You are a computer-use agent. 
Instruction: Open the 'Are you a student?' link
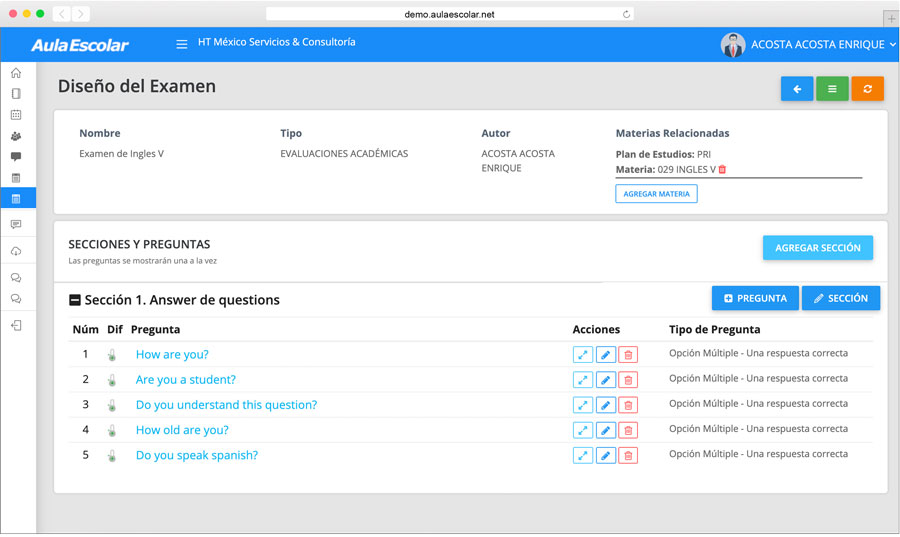[x=185, y=380]
